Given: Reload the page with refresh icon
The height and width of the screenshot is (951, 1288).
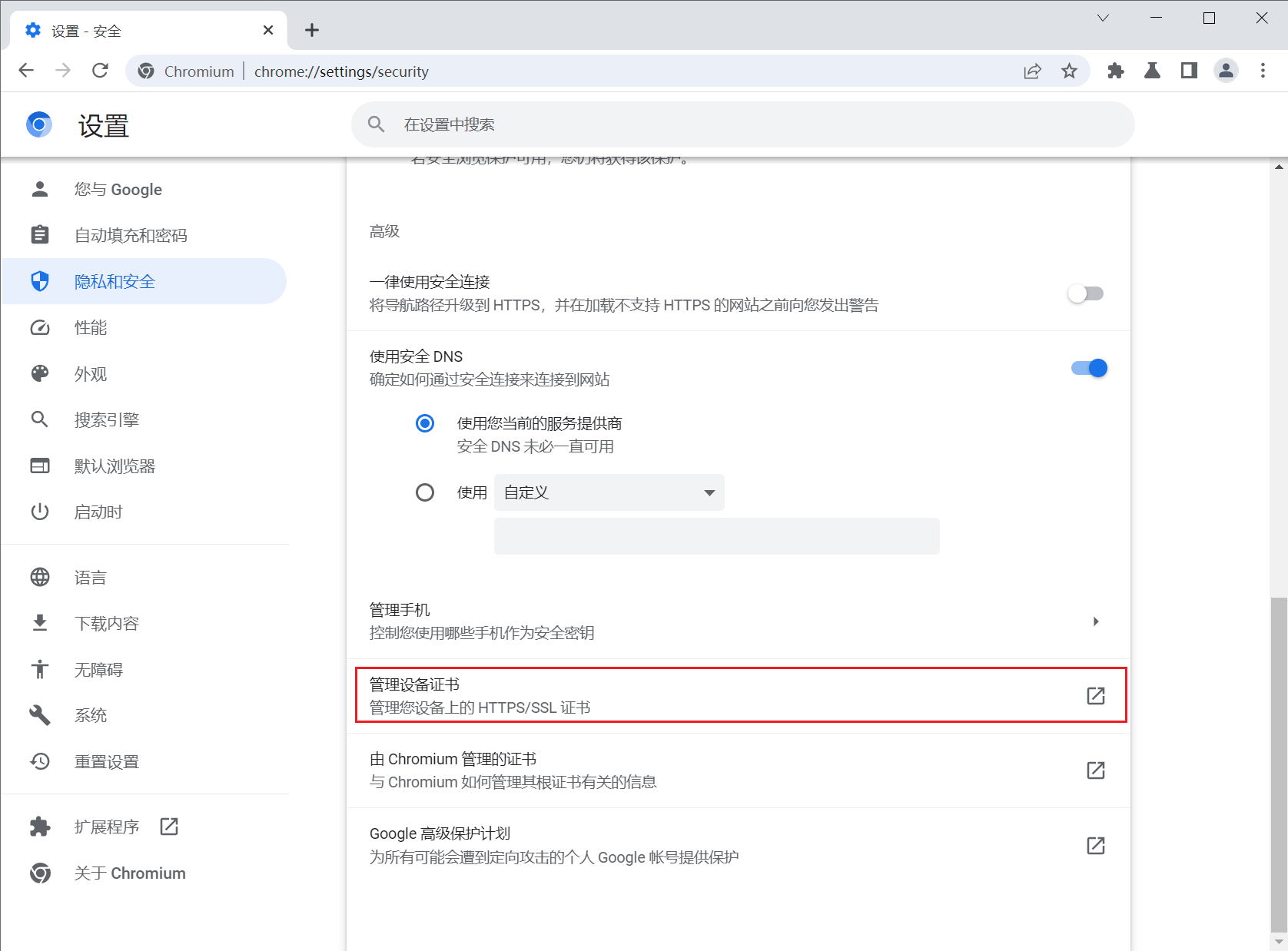Looking at the screenshot, I should pyautogui.click(x=100, y=71).
